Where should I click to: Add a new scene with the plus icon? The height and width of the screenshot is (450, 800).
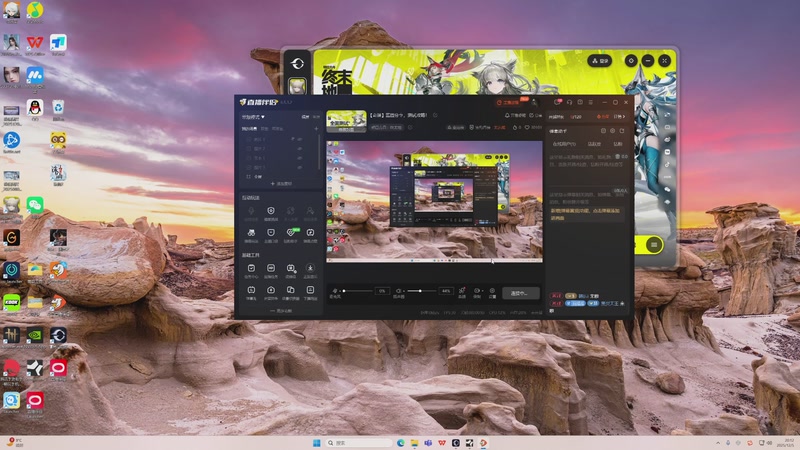(x=316, y=129)
